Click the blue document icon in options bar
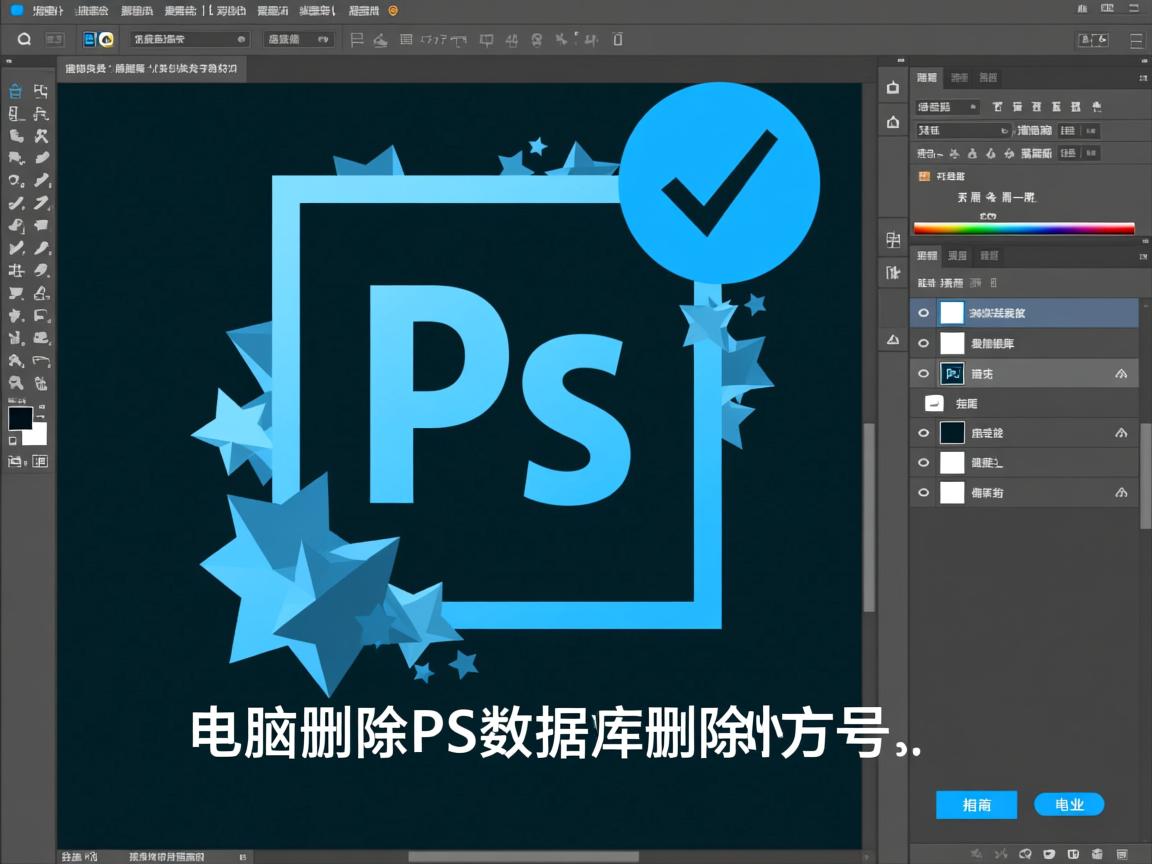This screenshot has height=864, width=1152. (x=89, y=39)
